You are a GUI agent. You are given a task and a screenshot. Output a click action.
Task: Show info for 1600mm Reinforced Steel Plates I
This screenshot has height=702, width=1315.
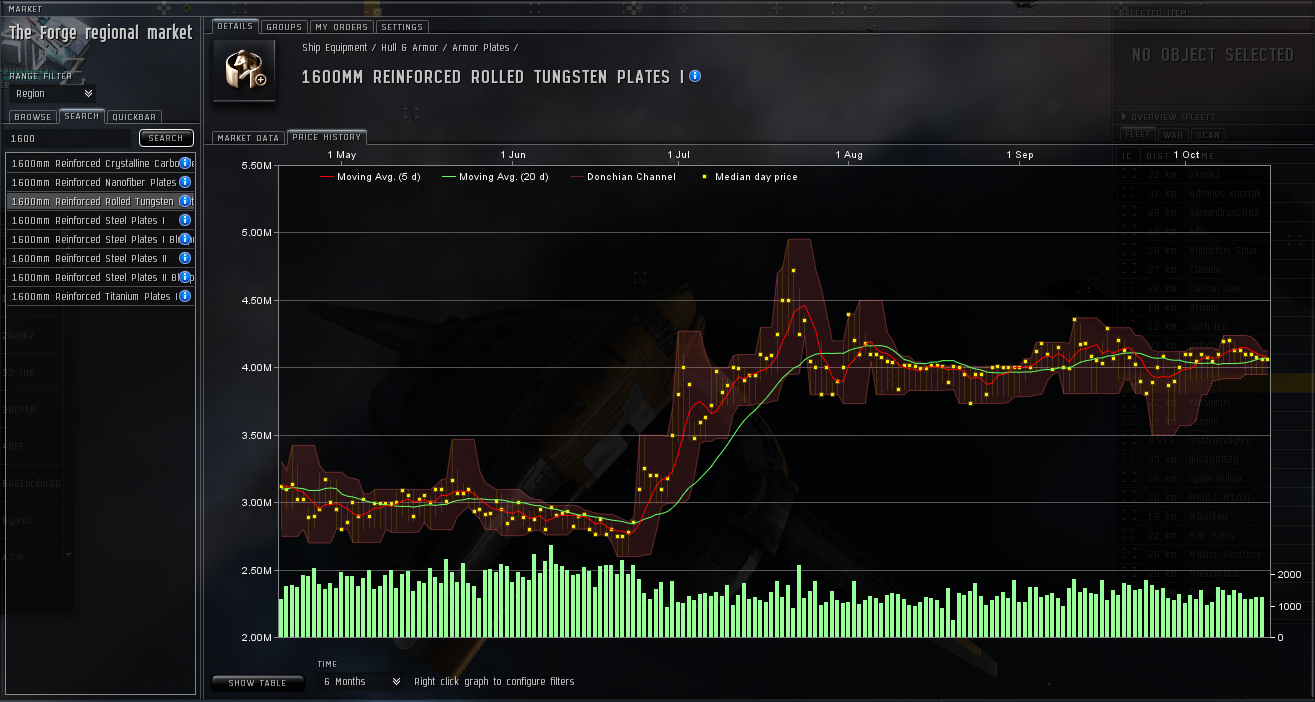[185, 220]
